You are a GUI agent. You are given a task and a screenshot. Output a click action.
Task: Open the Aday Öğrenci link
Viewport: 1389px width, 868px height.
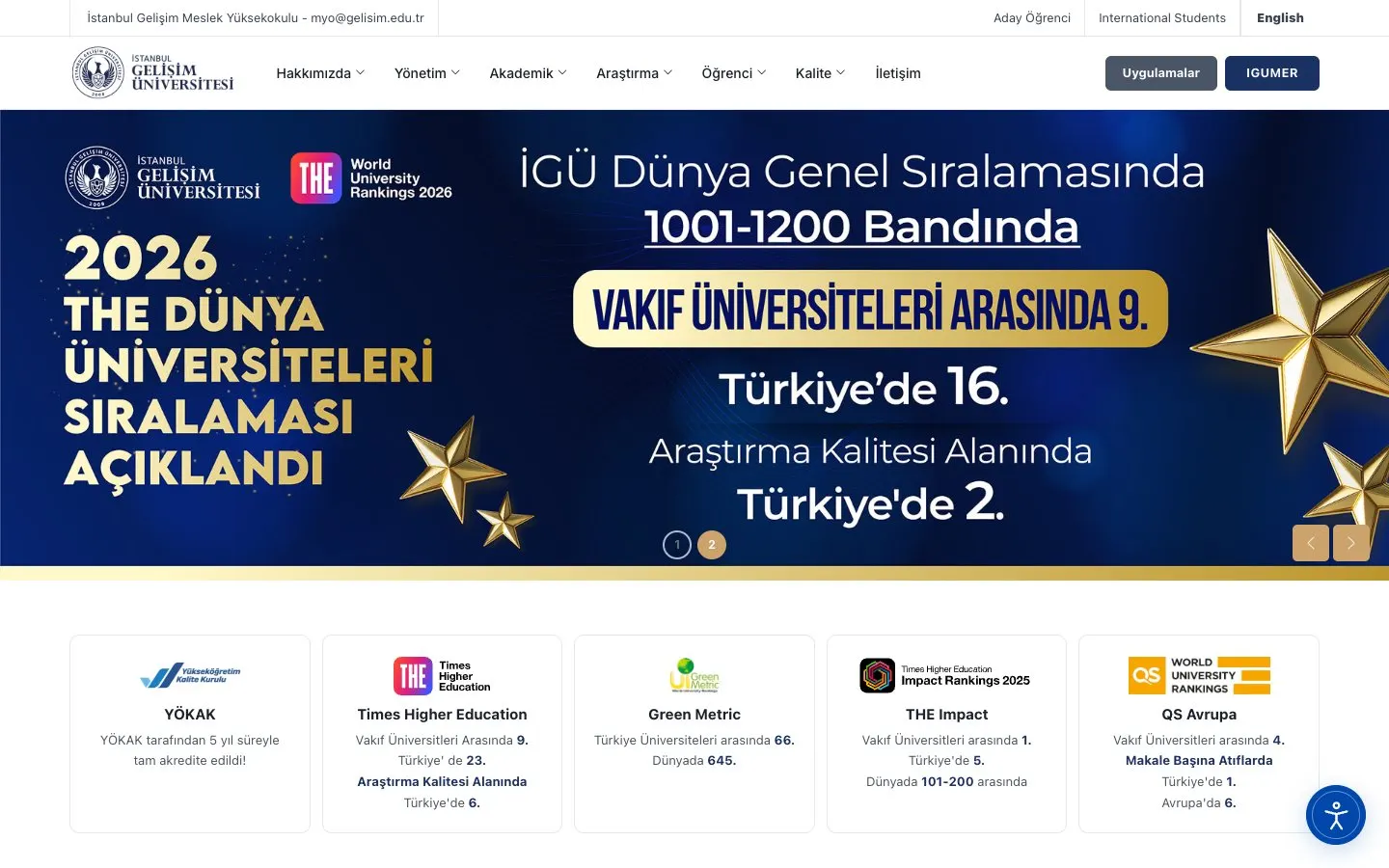1032,18
